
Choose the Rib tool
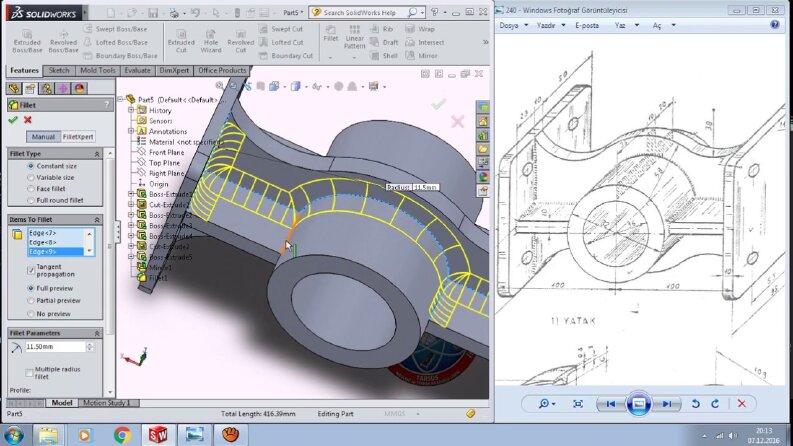point(382,29)
